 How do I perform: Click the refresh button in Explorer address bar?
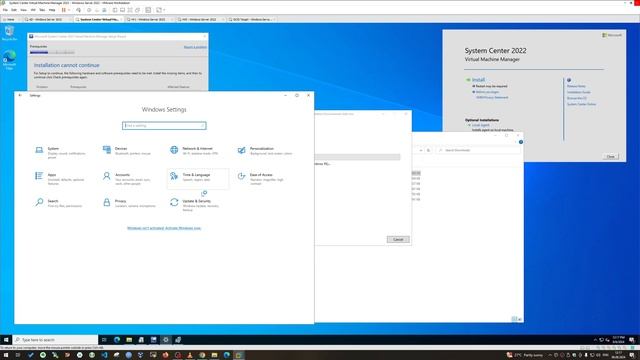[x=428, y=150]
